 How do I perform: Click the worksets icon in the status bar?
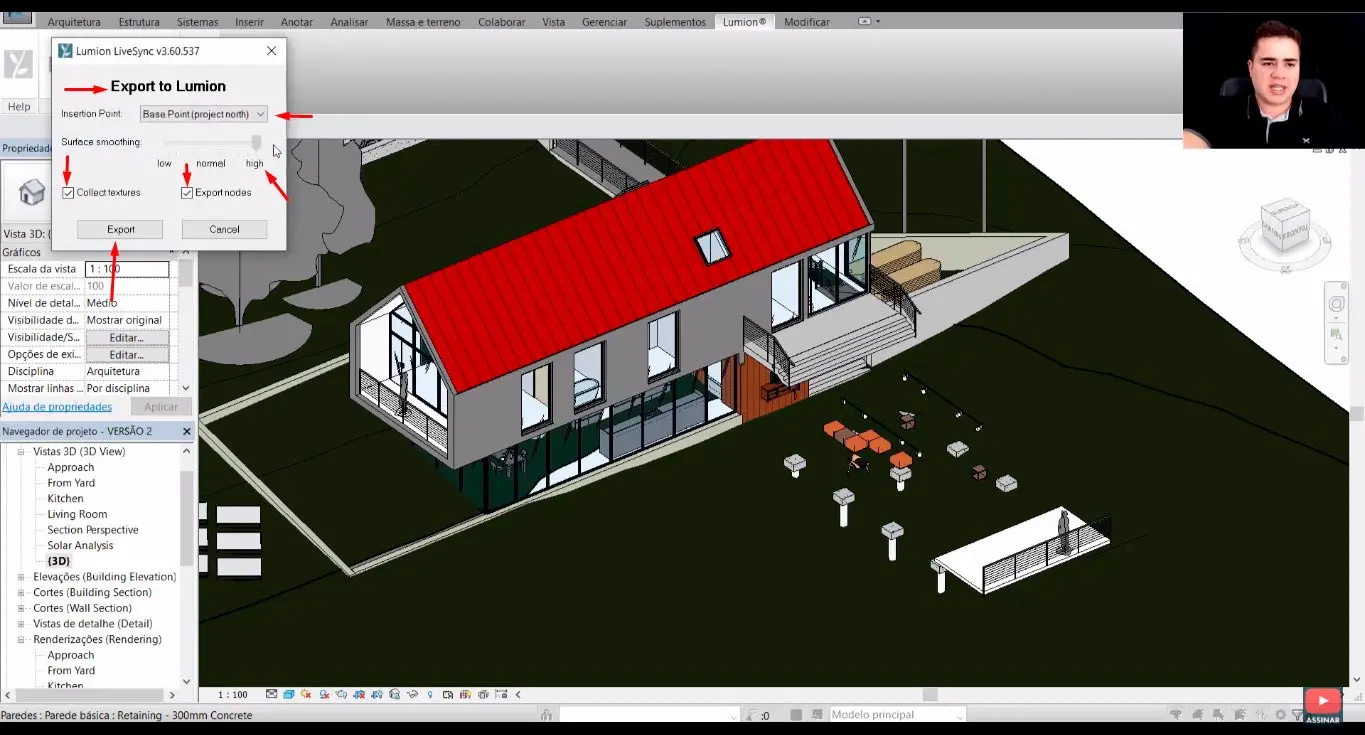click(x=545, y=715)
